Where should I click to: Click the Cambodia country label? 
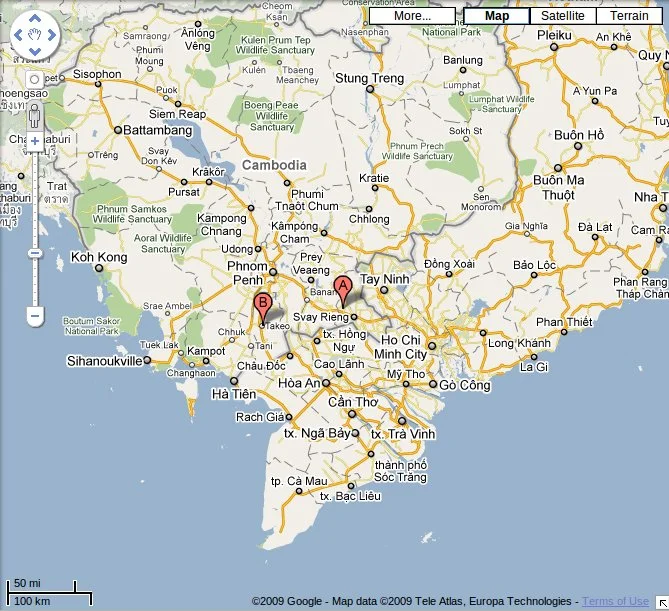click(x=274, y=165)
